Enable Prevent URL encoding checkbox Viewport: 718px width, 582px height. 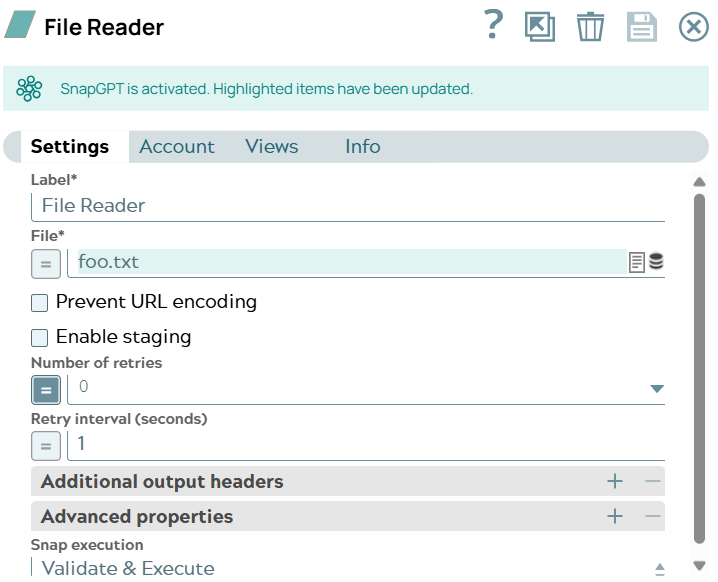pos(40,302)
